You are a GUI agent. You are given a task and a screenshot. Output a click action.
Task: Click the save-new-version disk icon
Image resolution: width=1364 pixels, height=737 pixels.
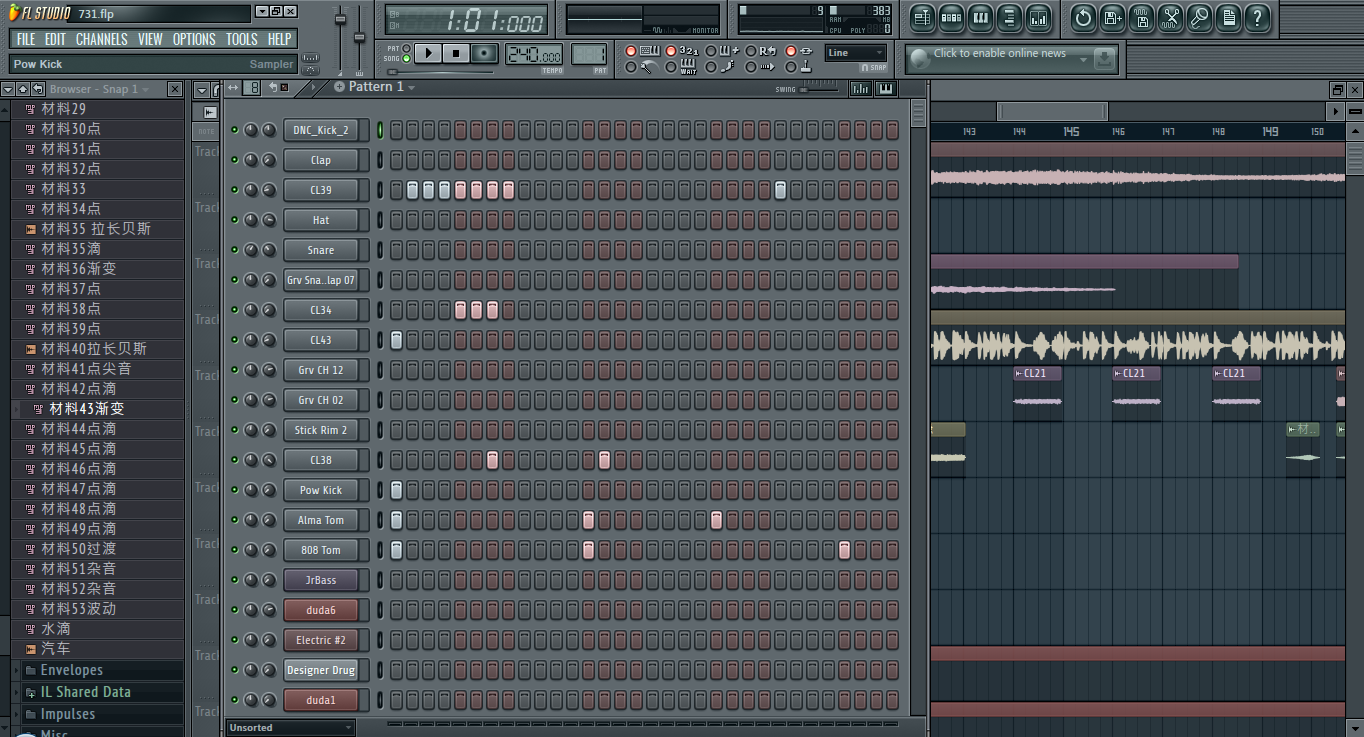(x=1112, y=17)
